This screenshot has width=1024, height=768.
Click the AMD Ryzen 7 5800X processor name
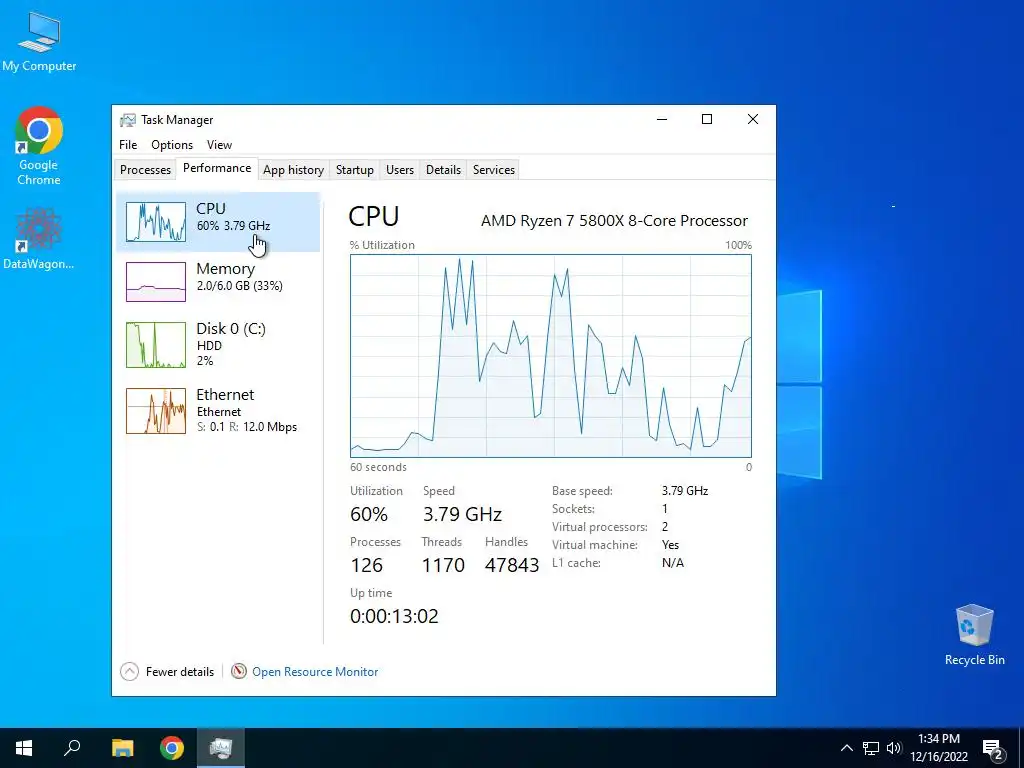tap(614, 221)
